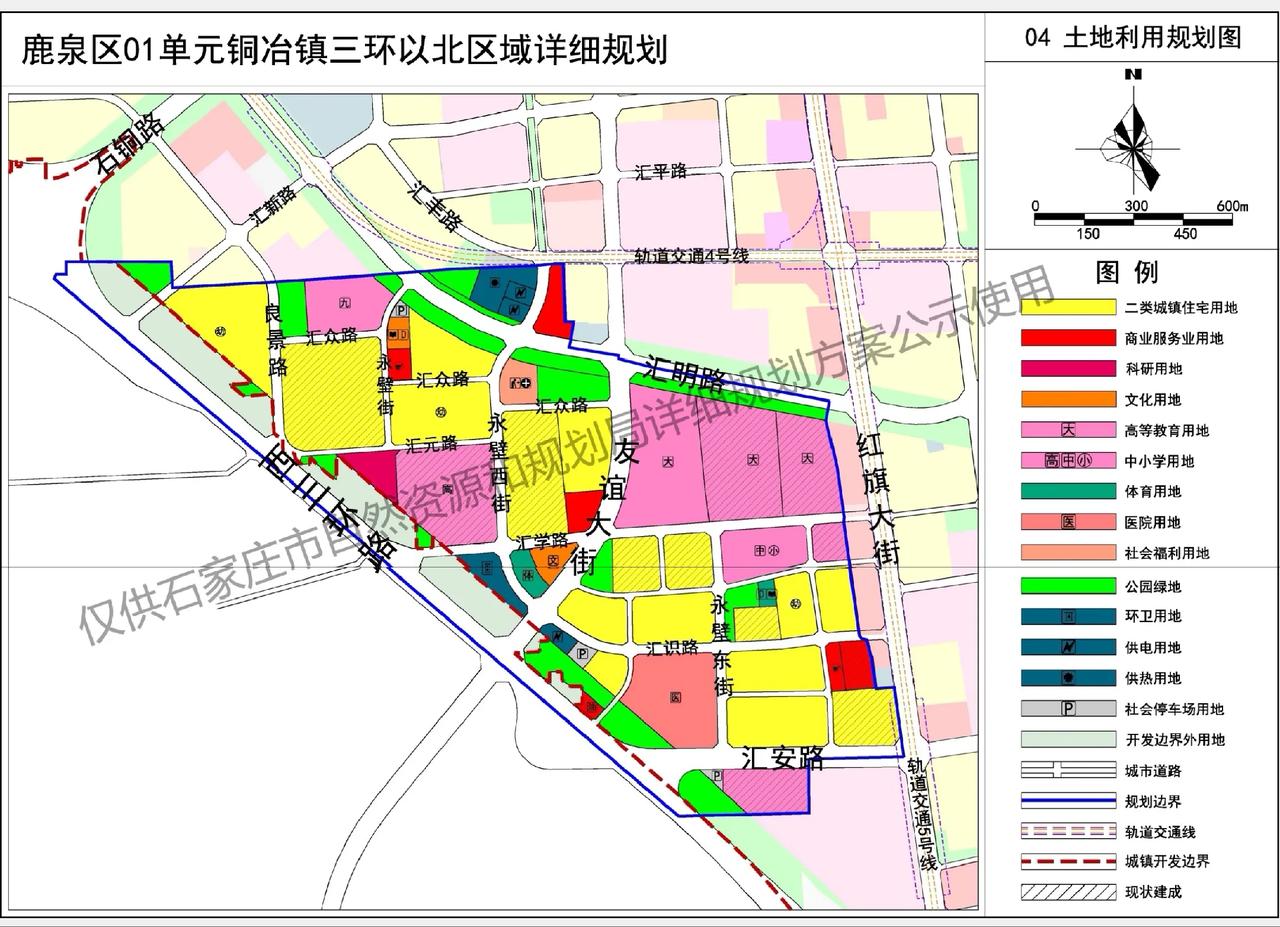Click the 城市道路 legend line symbol
Image resolution: width=1280 pixels, height=927 pixels.
[x=1068, y=770]
